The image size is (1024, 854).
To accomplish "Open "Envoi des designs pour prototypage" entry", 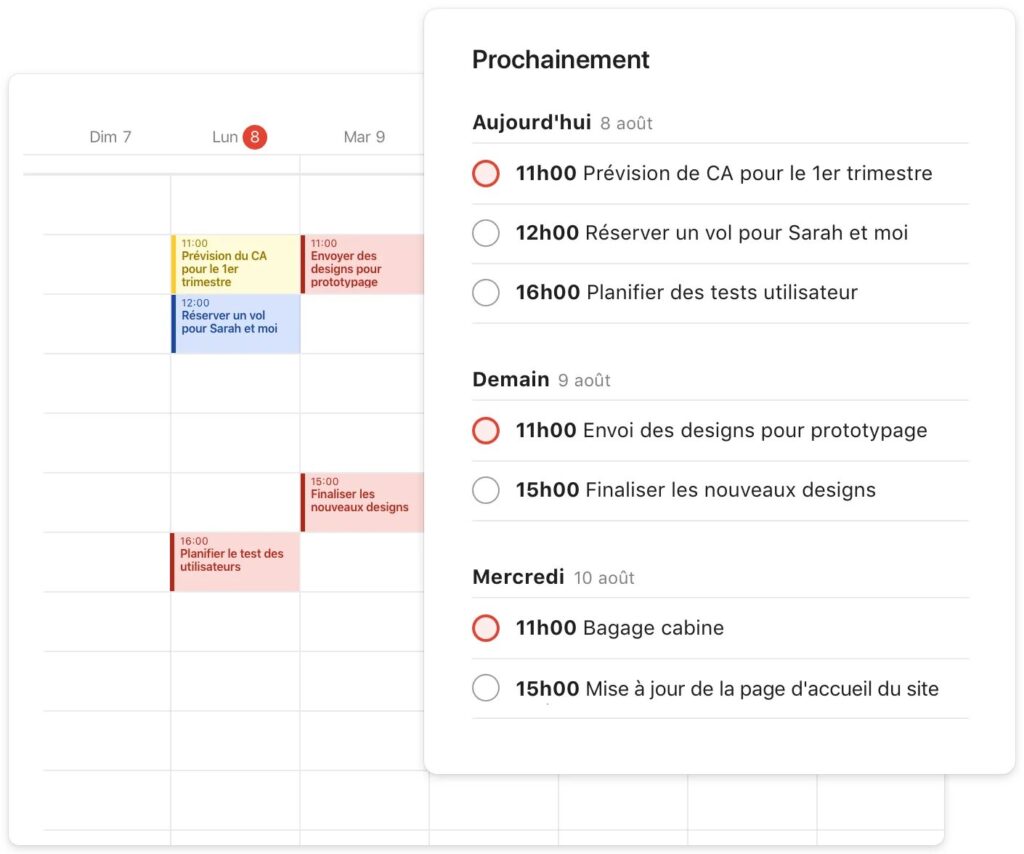I will click(x=740, y=431).
